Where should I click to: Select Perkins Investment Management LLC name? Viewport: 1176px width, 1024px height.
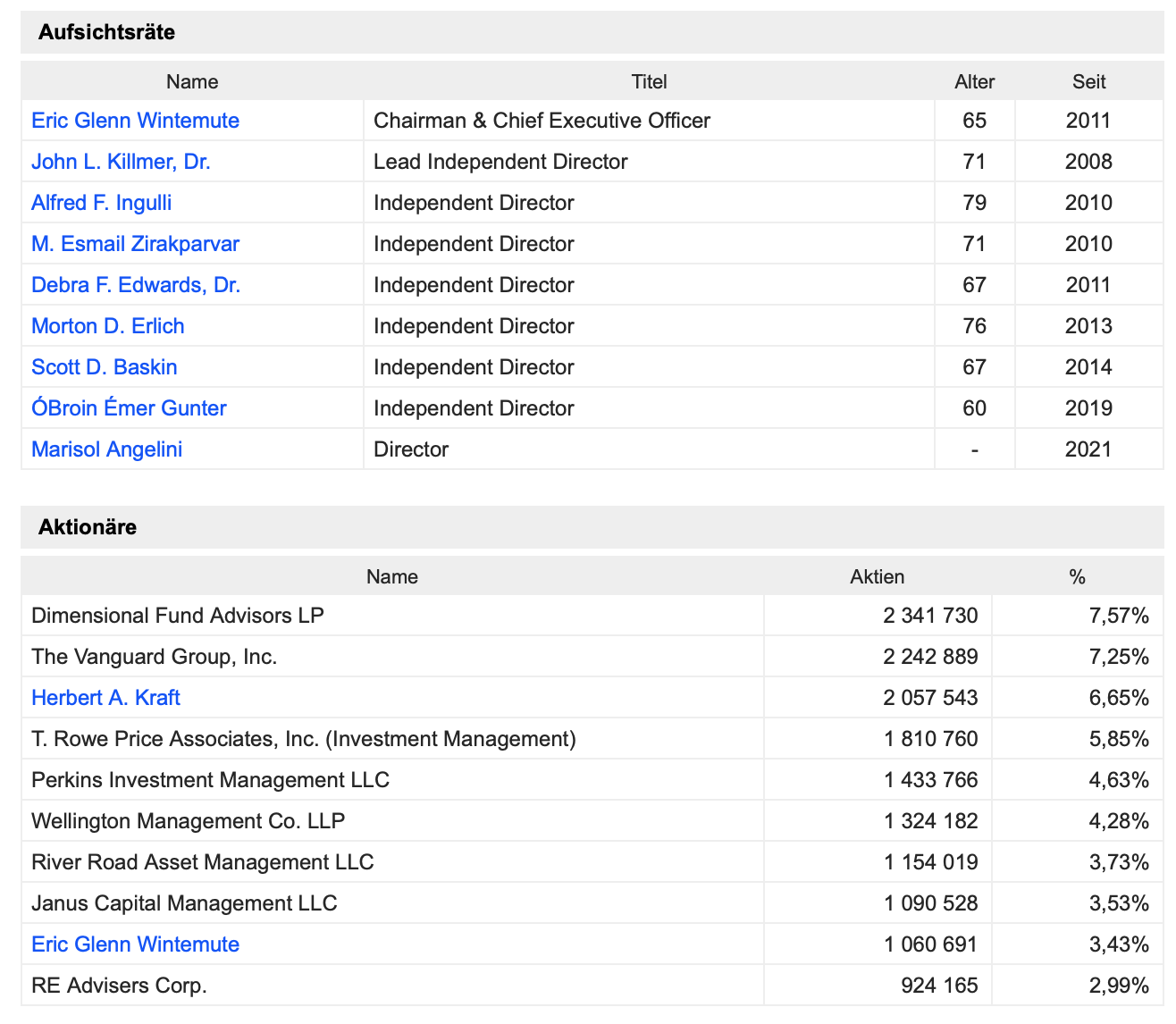[210, 780]
